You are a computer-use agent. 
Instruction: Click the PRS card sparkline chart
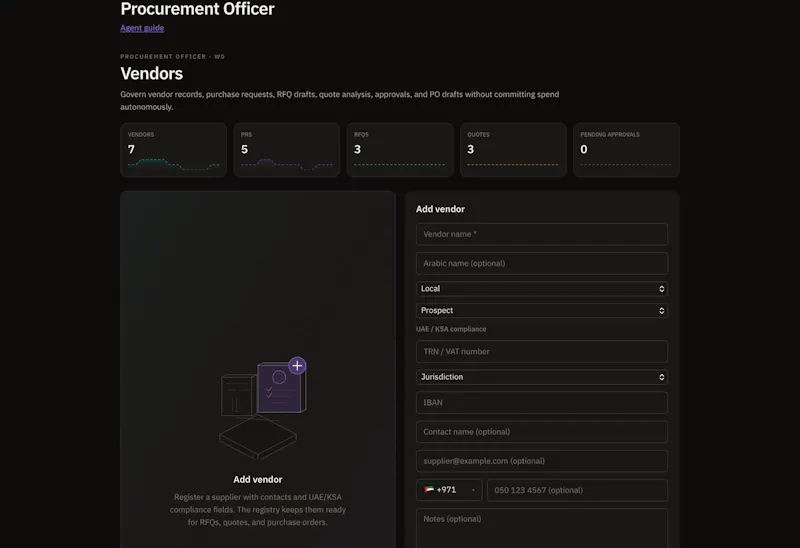click(287, 164)
